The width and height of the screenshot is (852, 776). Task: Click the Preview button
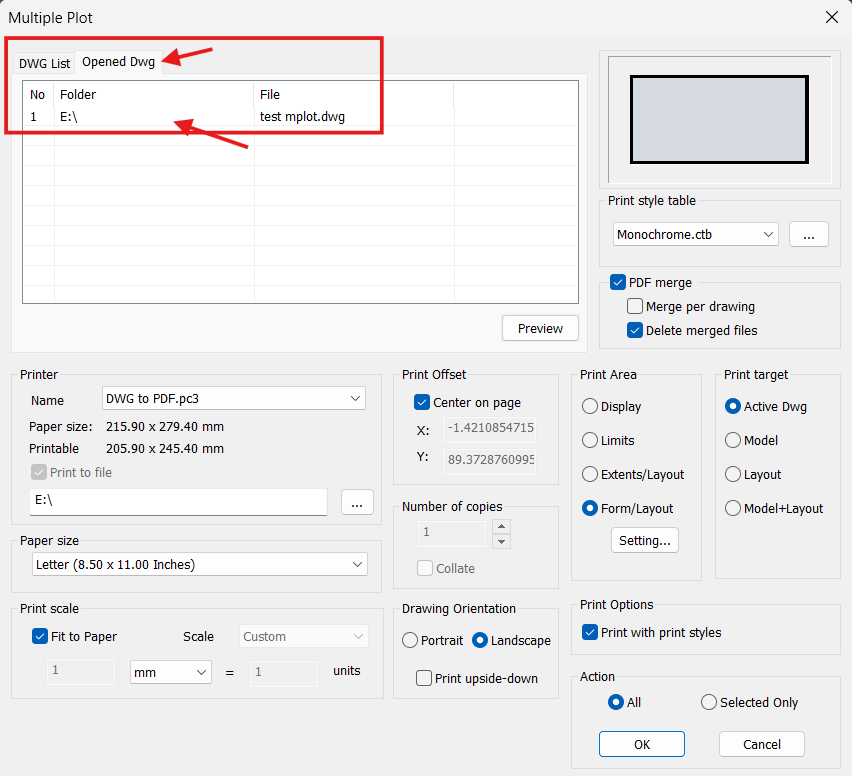coord(540,328)
